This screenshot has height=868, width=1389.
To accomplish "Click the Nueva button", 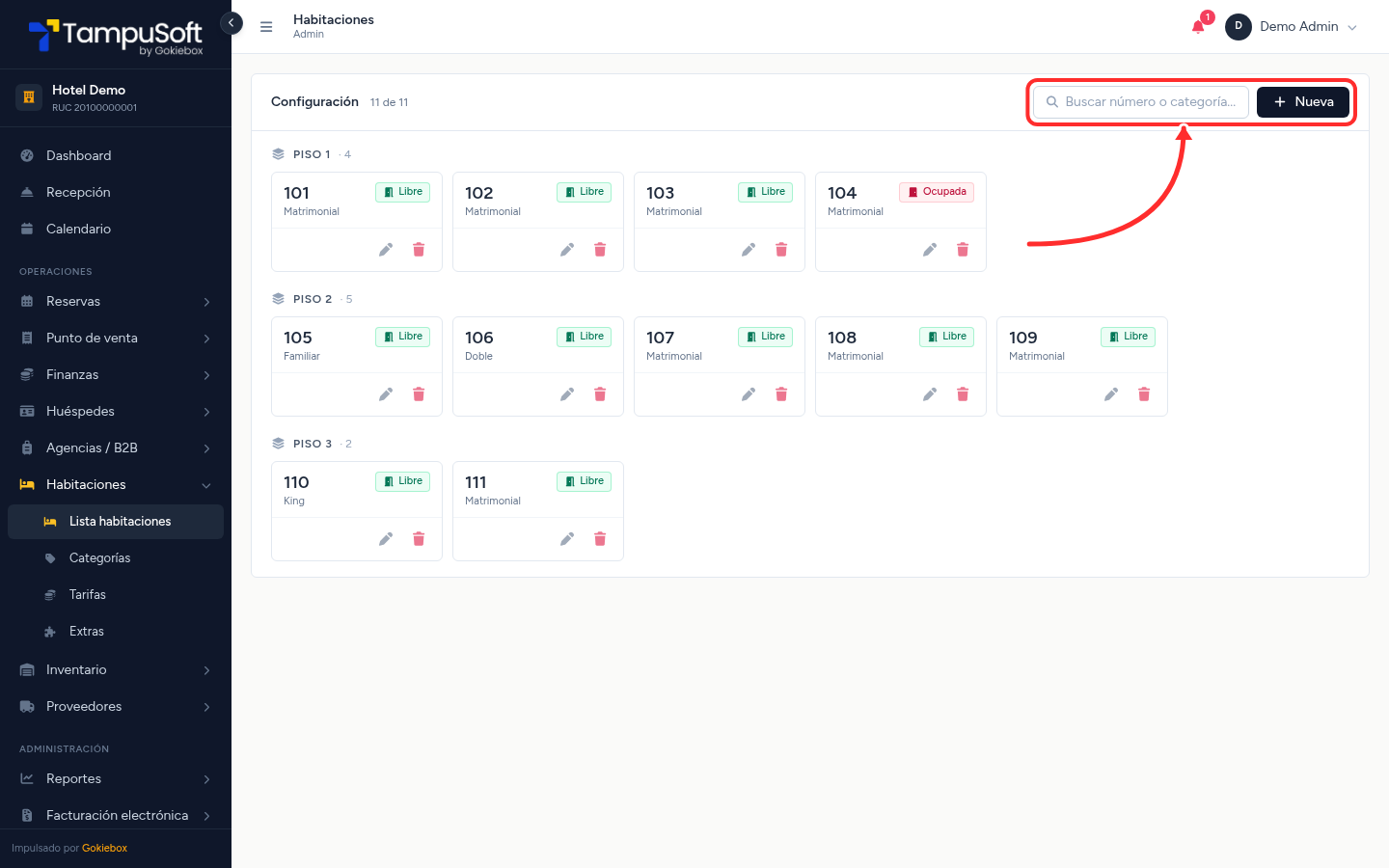I will [x=1303, y=102].
